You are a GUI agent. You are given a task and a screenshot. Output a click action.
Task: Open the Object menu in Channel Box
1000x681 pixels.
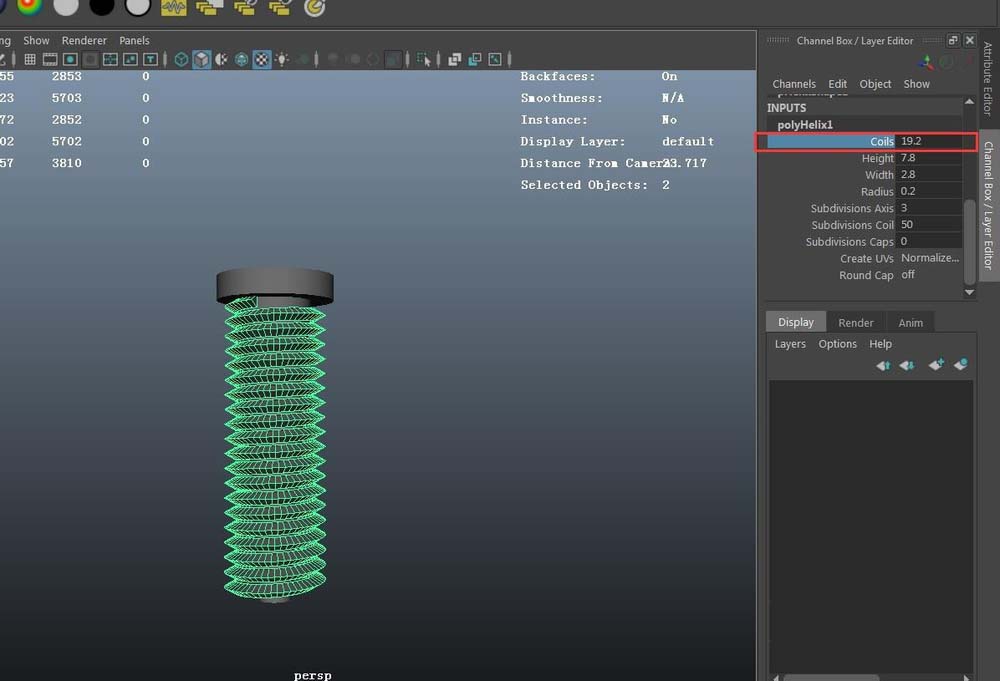tap(875, 84)
